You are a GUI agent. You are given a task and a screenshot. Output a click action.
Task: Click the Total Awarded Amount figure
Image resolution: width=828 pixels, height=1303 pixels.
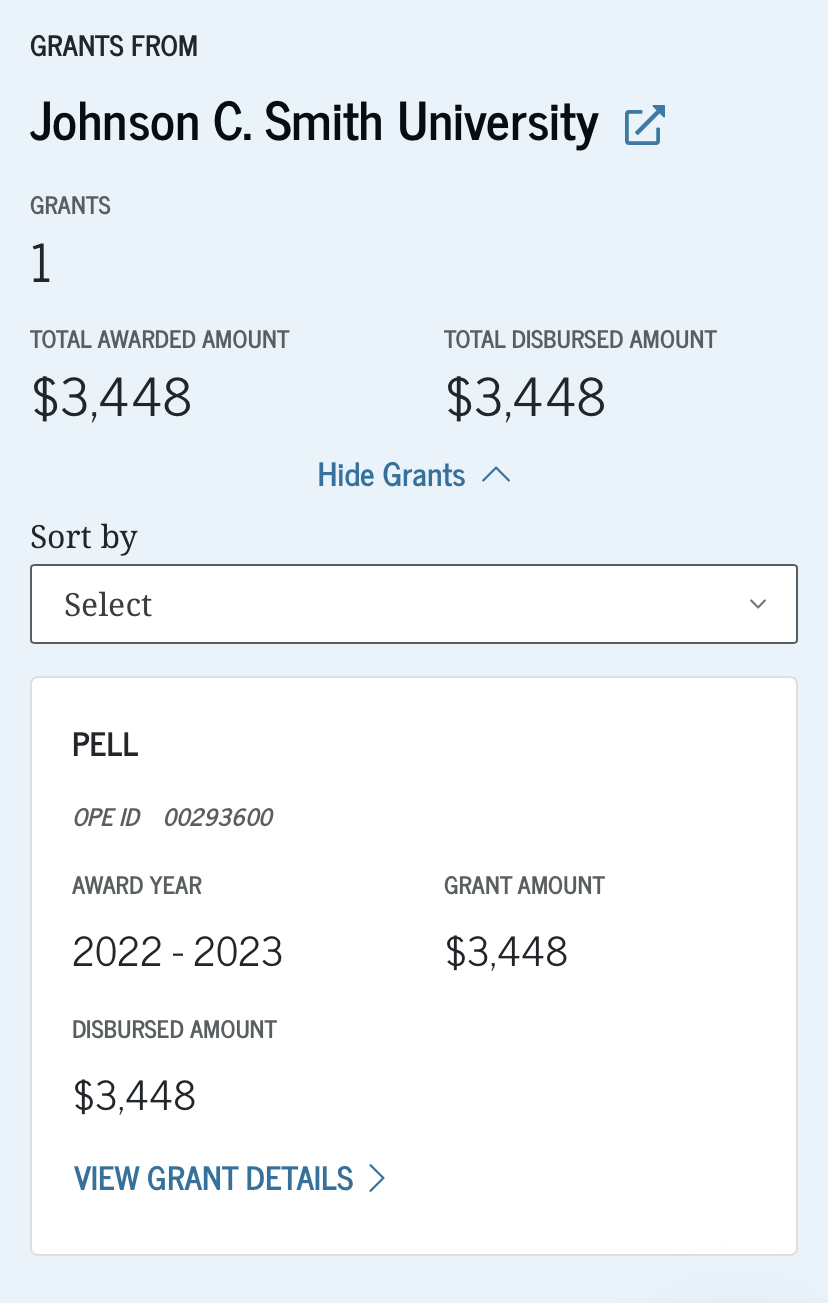[111, 398]
